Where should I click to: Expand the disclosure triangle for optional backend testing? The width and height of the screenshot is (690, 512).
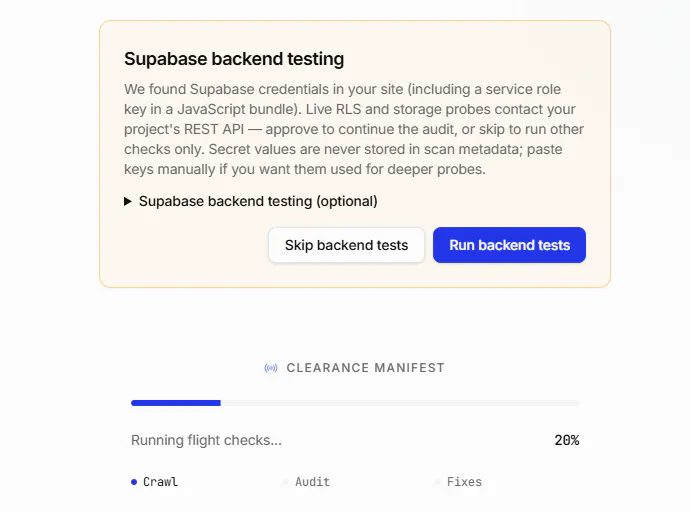point(128,201)
